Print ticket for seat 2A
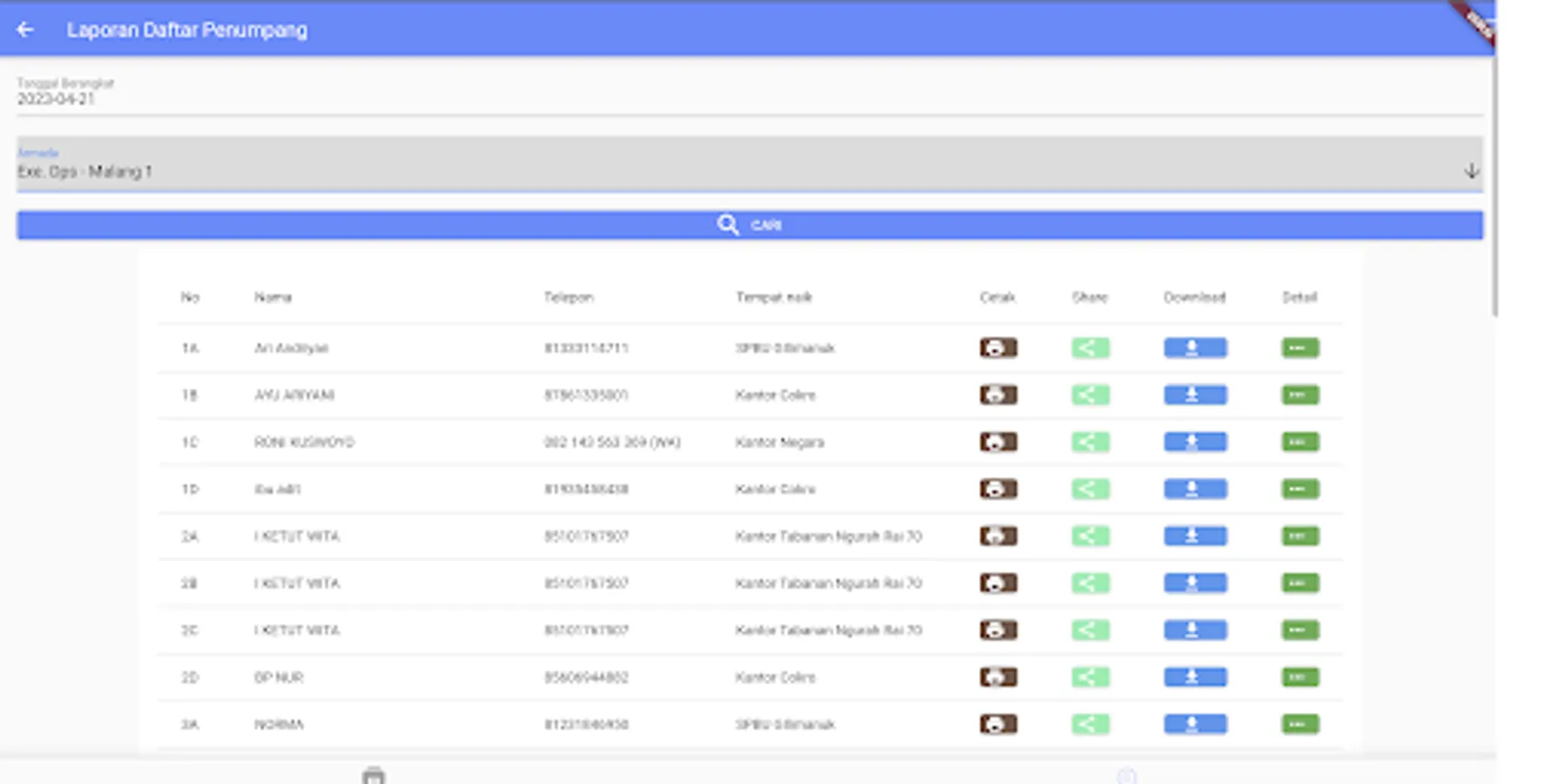This screenshot has height=784, width=1568. [998, 537]
